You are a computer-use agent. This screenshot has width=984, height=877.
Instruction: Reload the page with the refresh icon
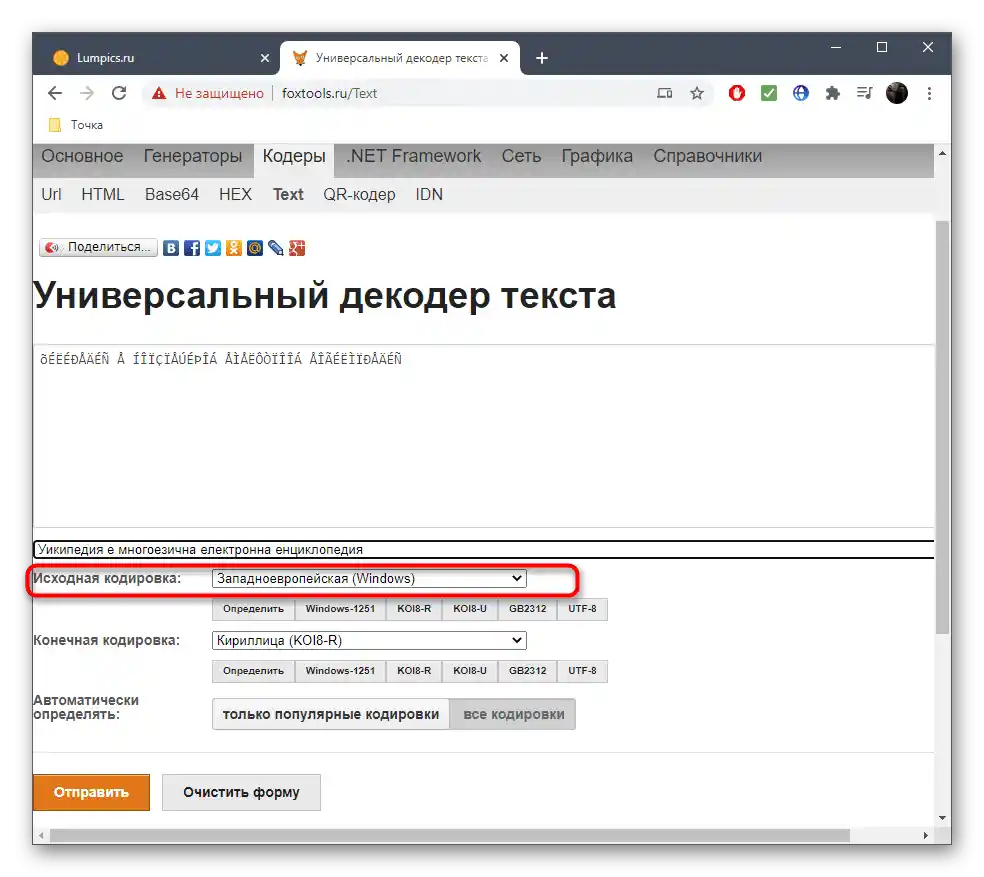(119, 94)
